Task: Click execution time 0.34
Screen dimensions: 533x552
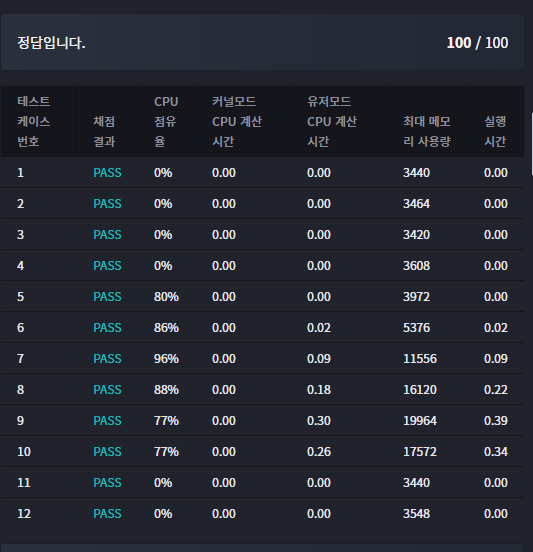Action: [496, 452]
